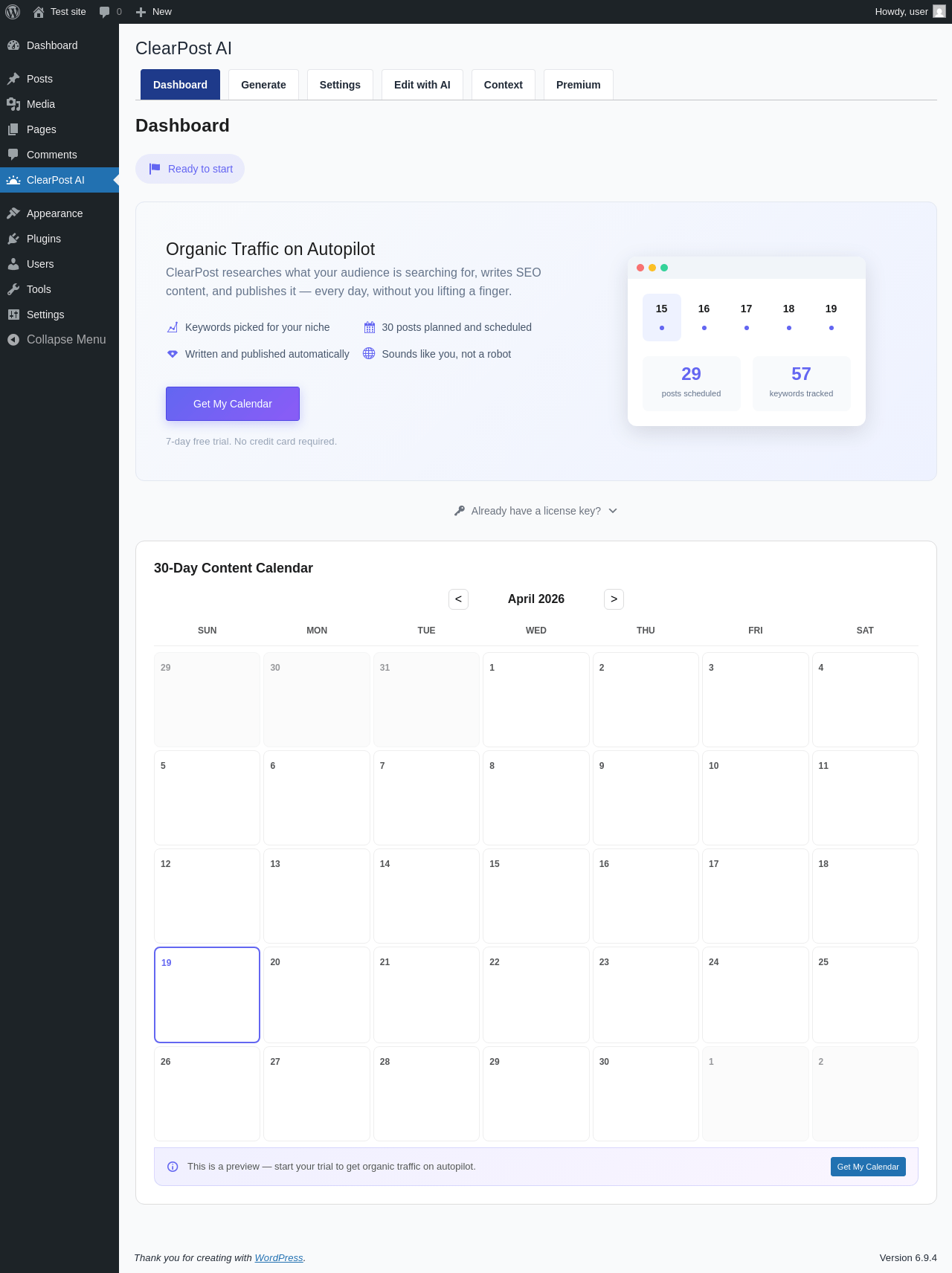Open the comments bubble icon in admin bar
This screenshot has height=1273, width=952.
(x=105, y=12)
